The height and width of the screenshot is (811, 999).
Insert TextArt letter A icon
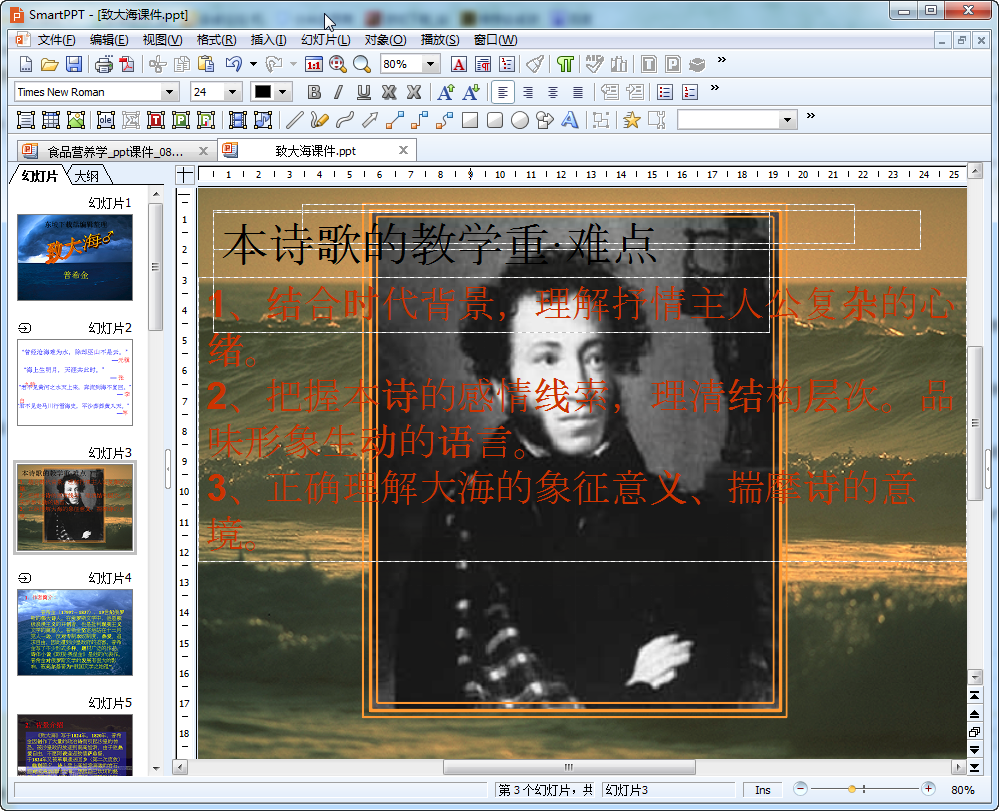tap(570, 120)
